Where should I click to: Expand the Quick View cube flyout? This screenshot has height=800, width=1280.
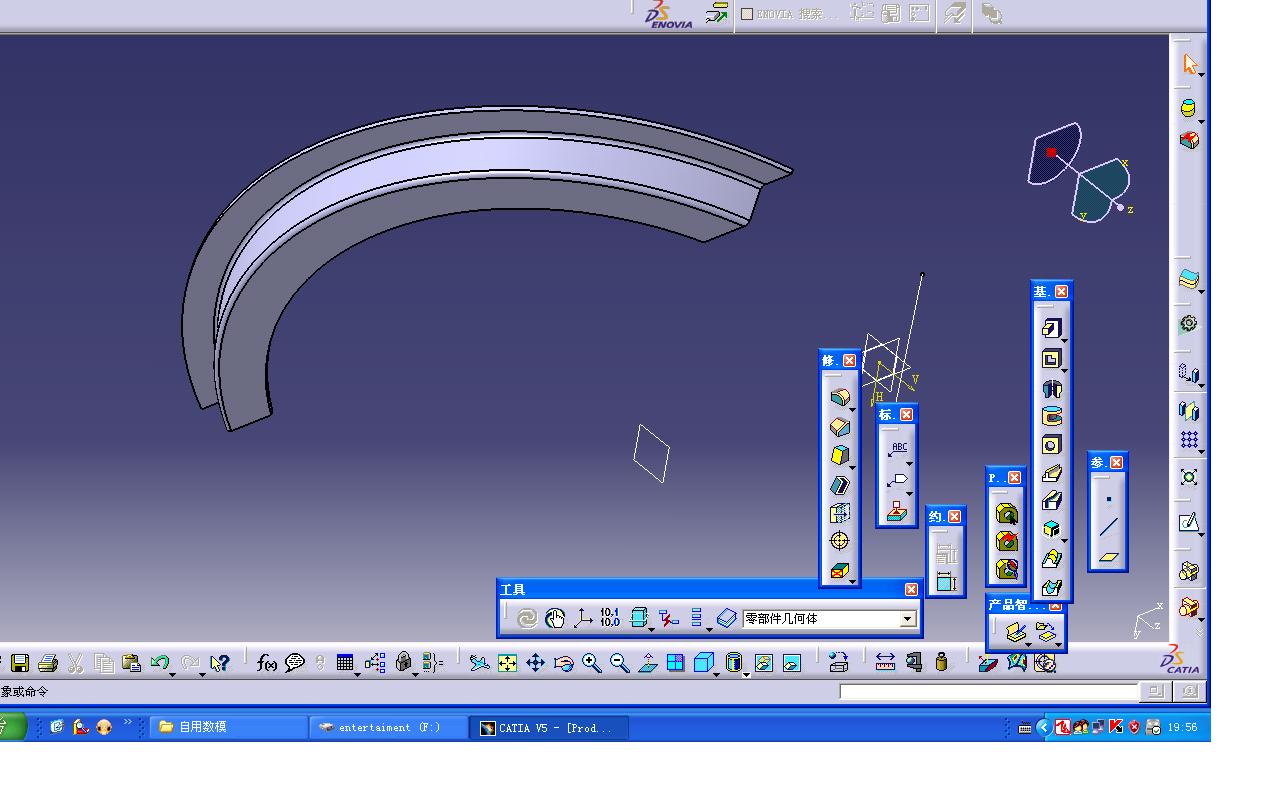(x=717, y=673)
